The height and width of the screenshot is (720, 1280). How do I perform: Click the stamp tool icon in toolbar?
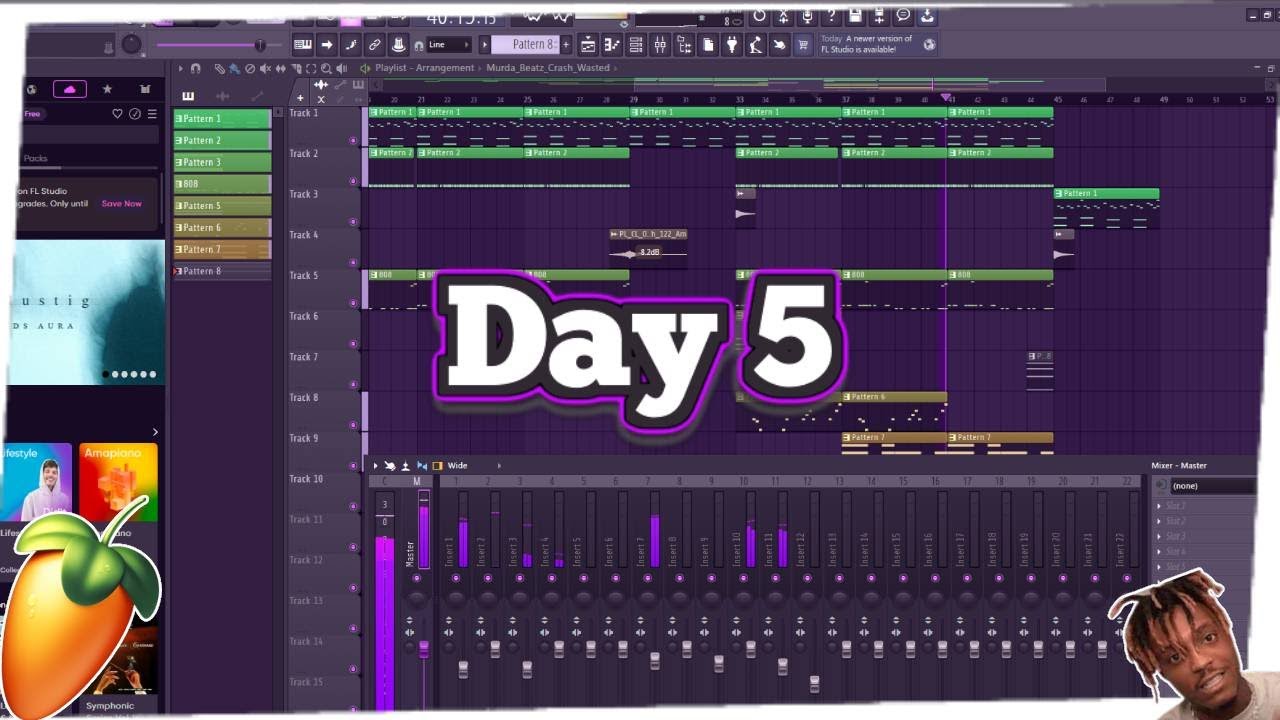398,45
